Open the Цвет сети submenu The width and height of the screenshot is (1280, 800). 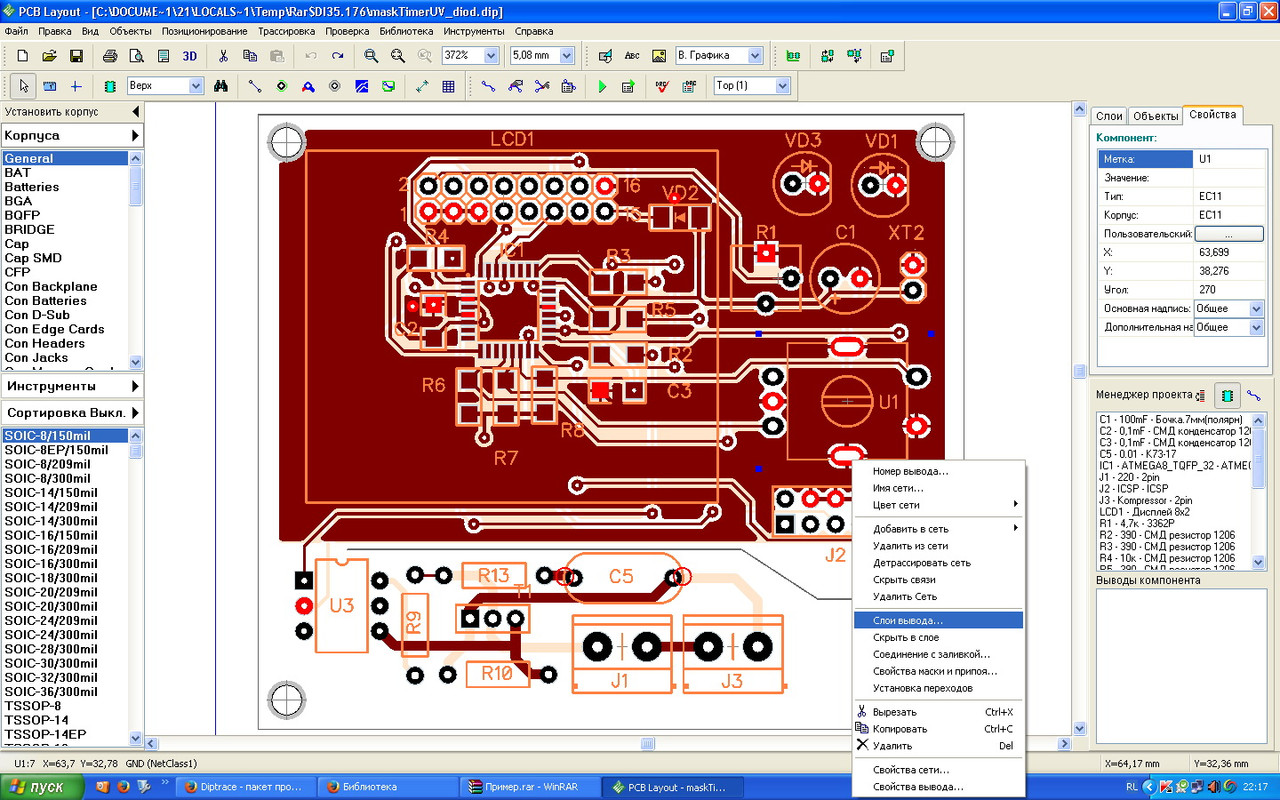pyautogui.click(x=939, y=505)
